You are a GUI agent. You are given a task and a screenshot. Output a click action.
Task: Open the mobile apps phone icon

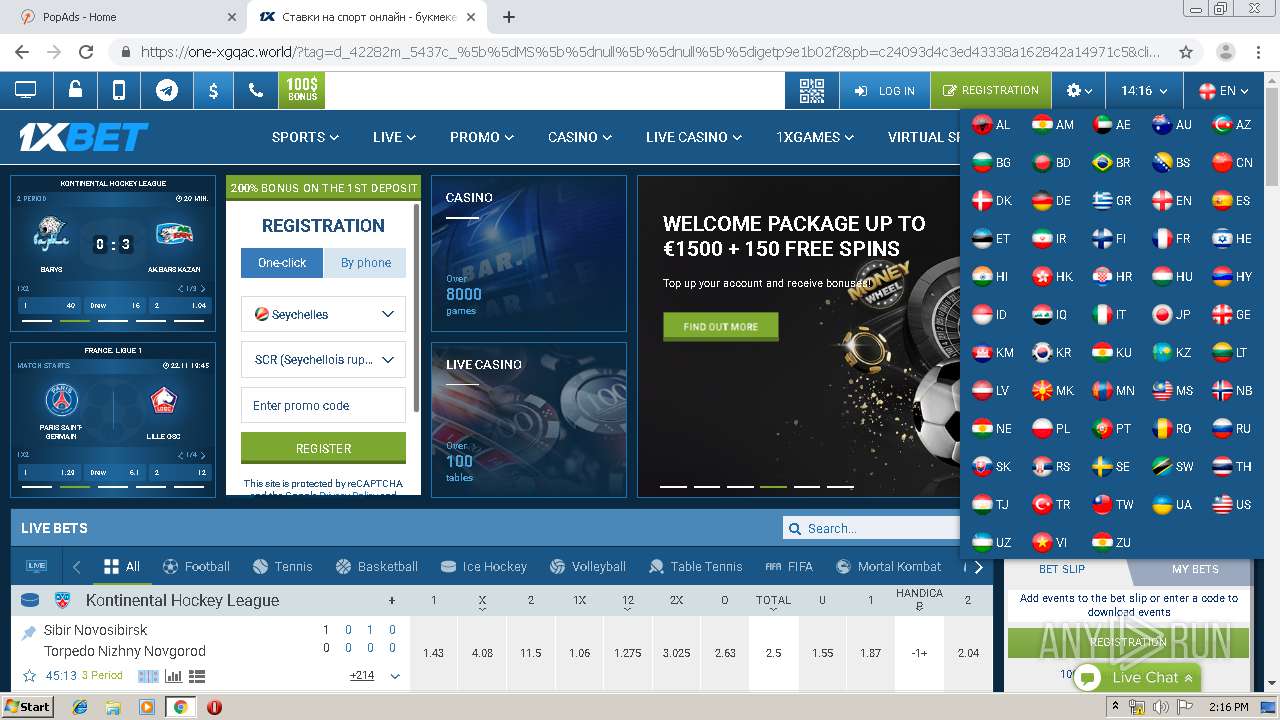pos(119,90)
